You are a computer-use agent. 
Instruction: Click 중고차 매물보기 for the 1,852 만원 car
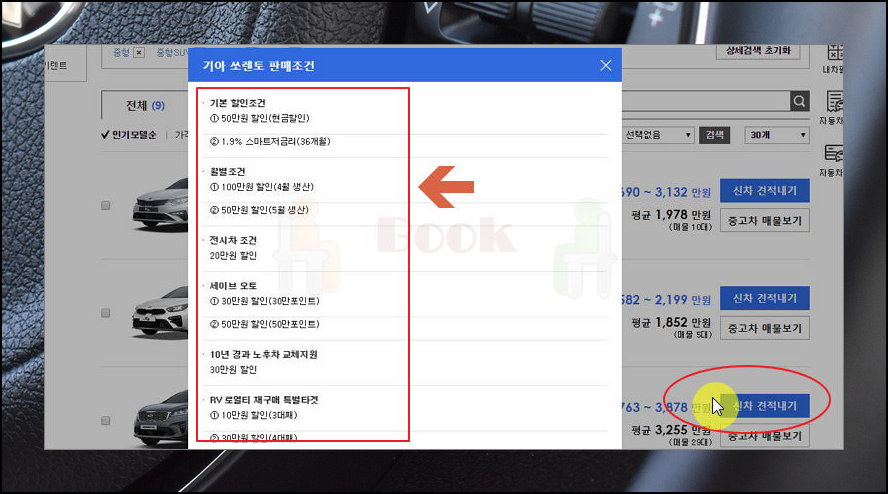point(765,329)
